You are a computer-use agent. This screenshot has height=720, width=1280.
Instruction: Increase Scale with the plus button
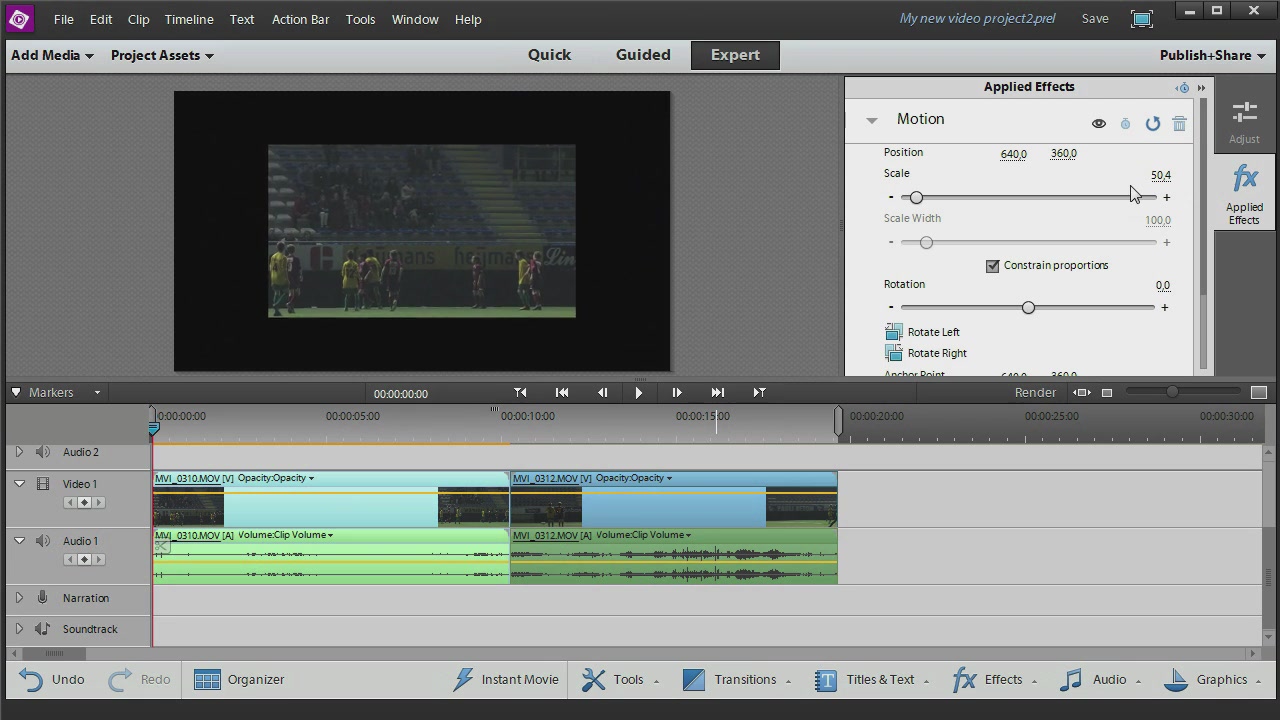pyautogui.click(x=1166, y=198)
